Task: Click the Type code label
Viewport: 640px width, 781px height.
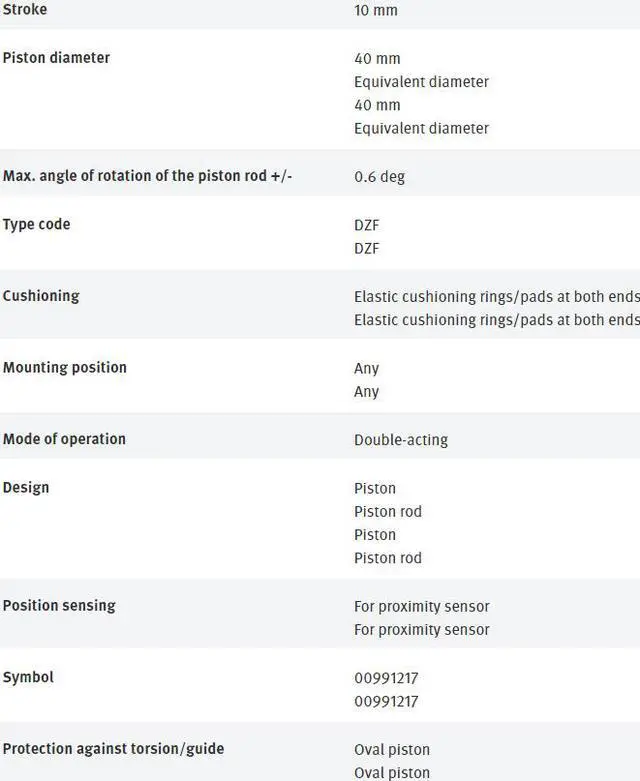Action: point(36,225)
